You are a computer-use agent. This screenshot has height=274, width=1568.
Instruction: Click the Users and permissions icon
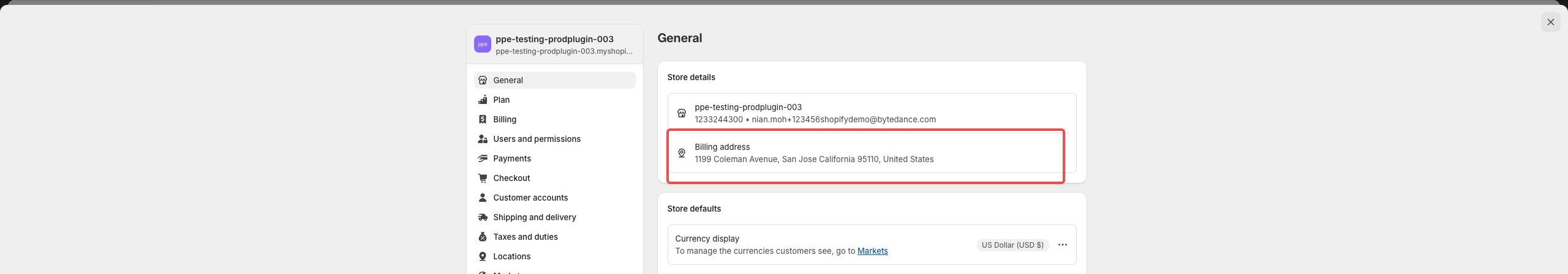click(483, 139)
